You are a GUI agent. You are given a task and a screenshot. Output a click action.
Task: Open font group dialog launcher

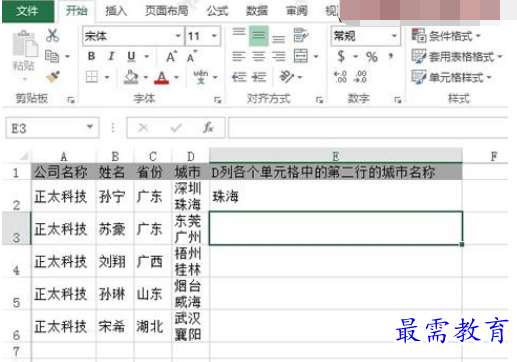[218, 100]
